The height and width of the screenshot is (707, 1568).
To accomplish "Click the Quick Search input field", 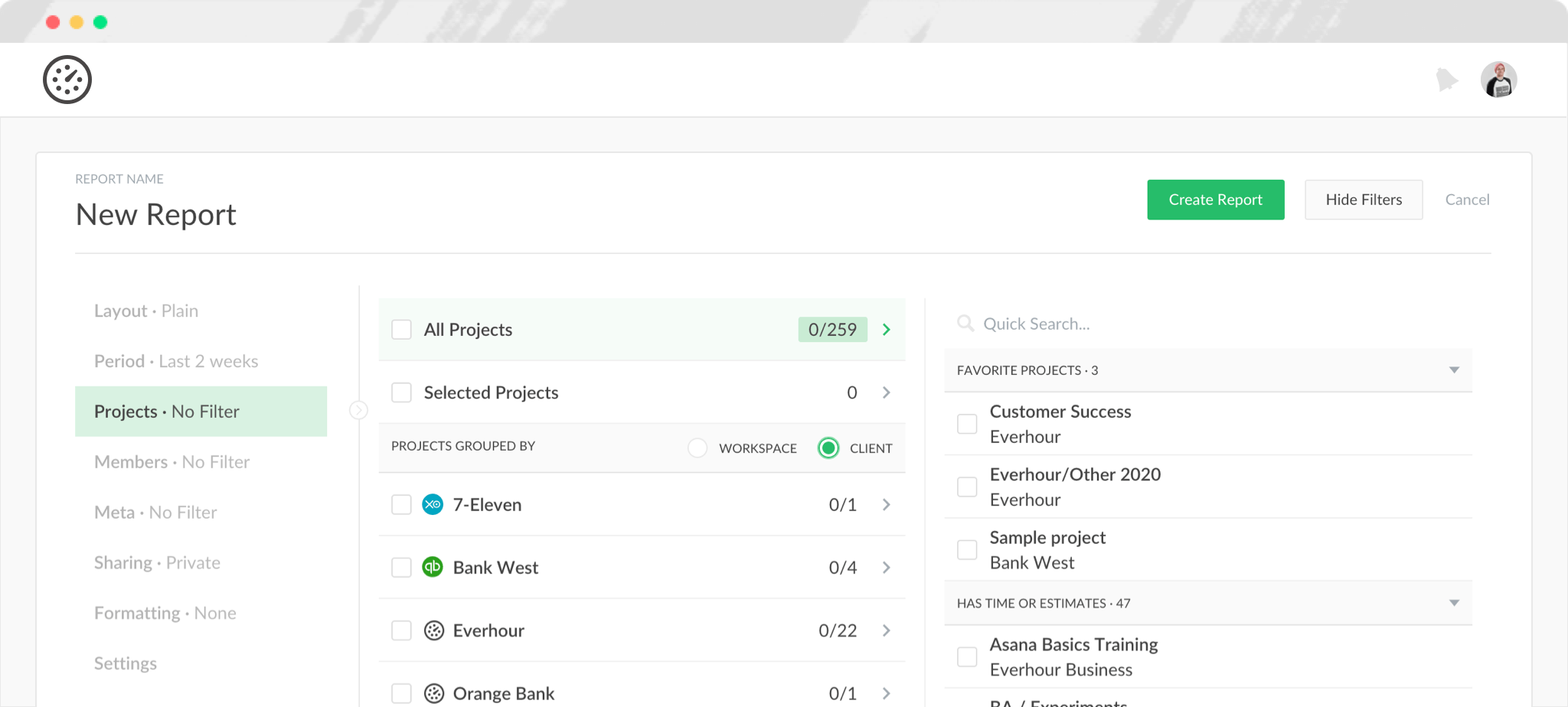I will tap(1072, 323).
